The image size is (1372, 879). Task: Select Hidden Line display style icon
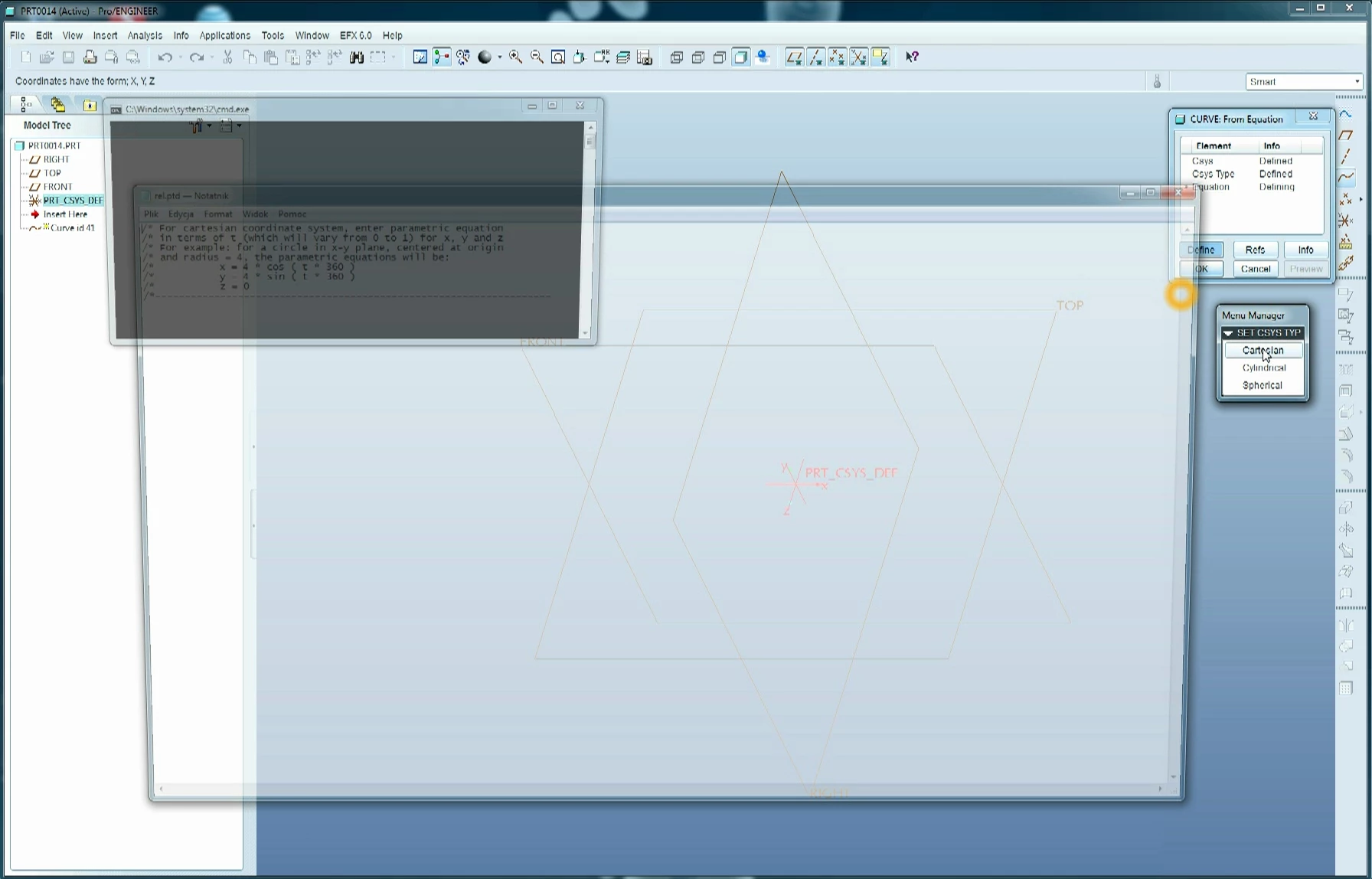click(697, 57)
